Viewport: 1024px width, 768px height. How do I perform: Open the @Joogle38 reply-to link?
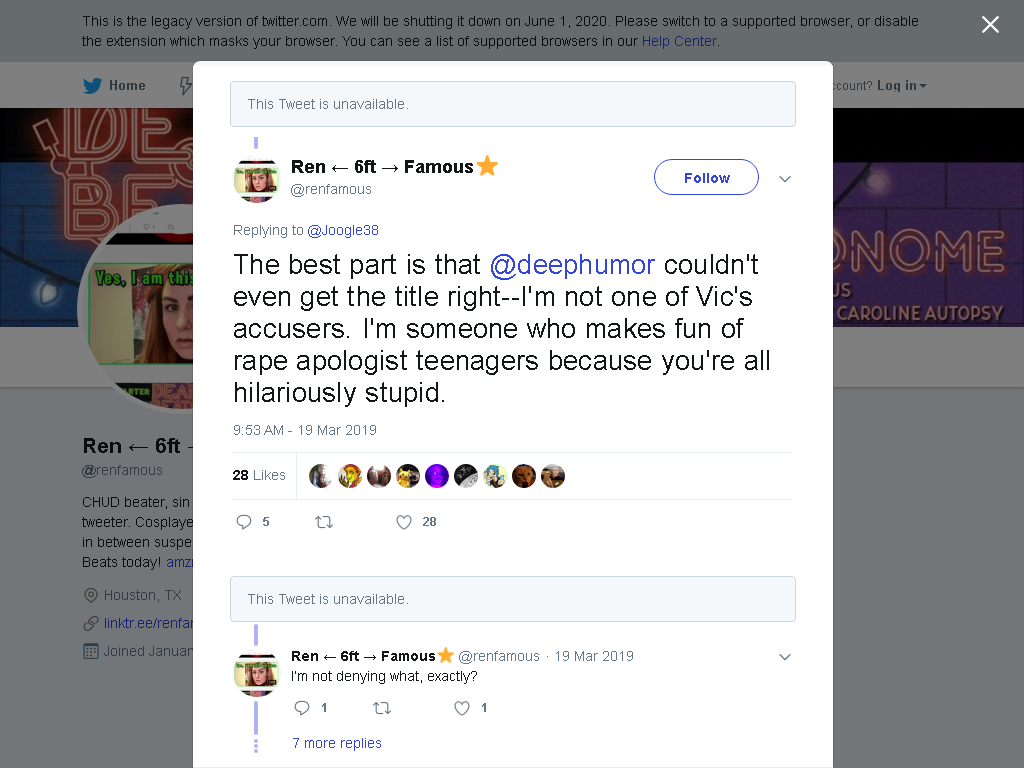click(x=343, y=230)
